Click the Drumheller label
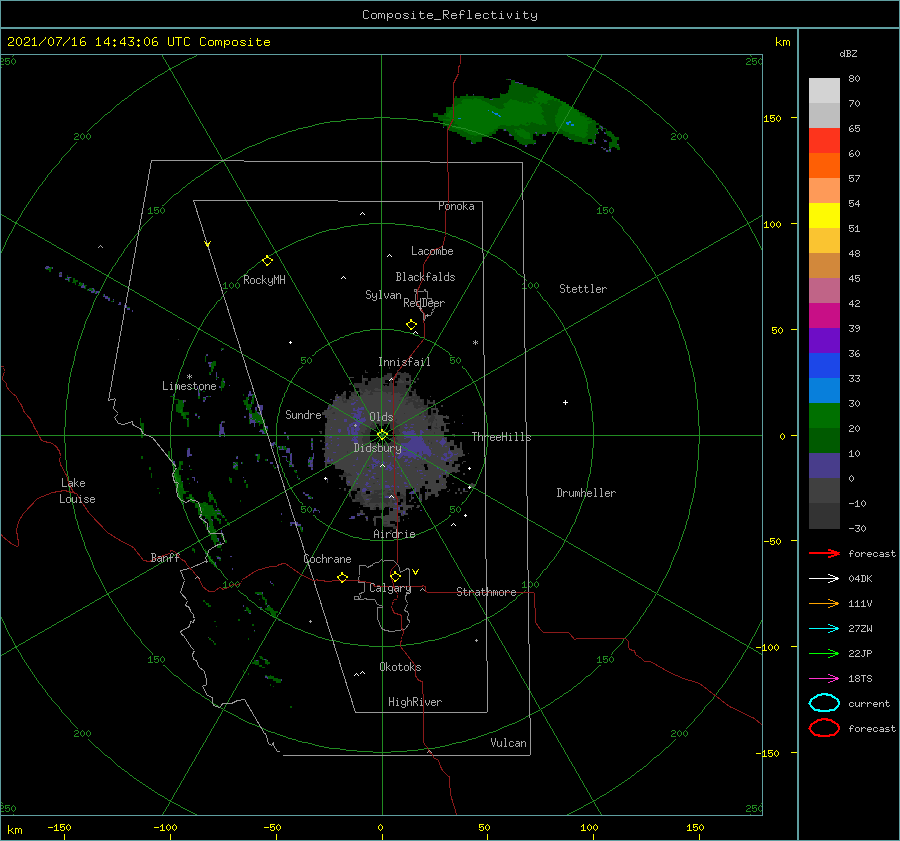Screen dimensions: 900x841 point(586,493)
